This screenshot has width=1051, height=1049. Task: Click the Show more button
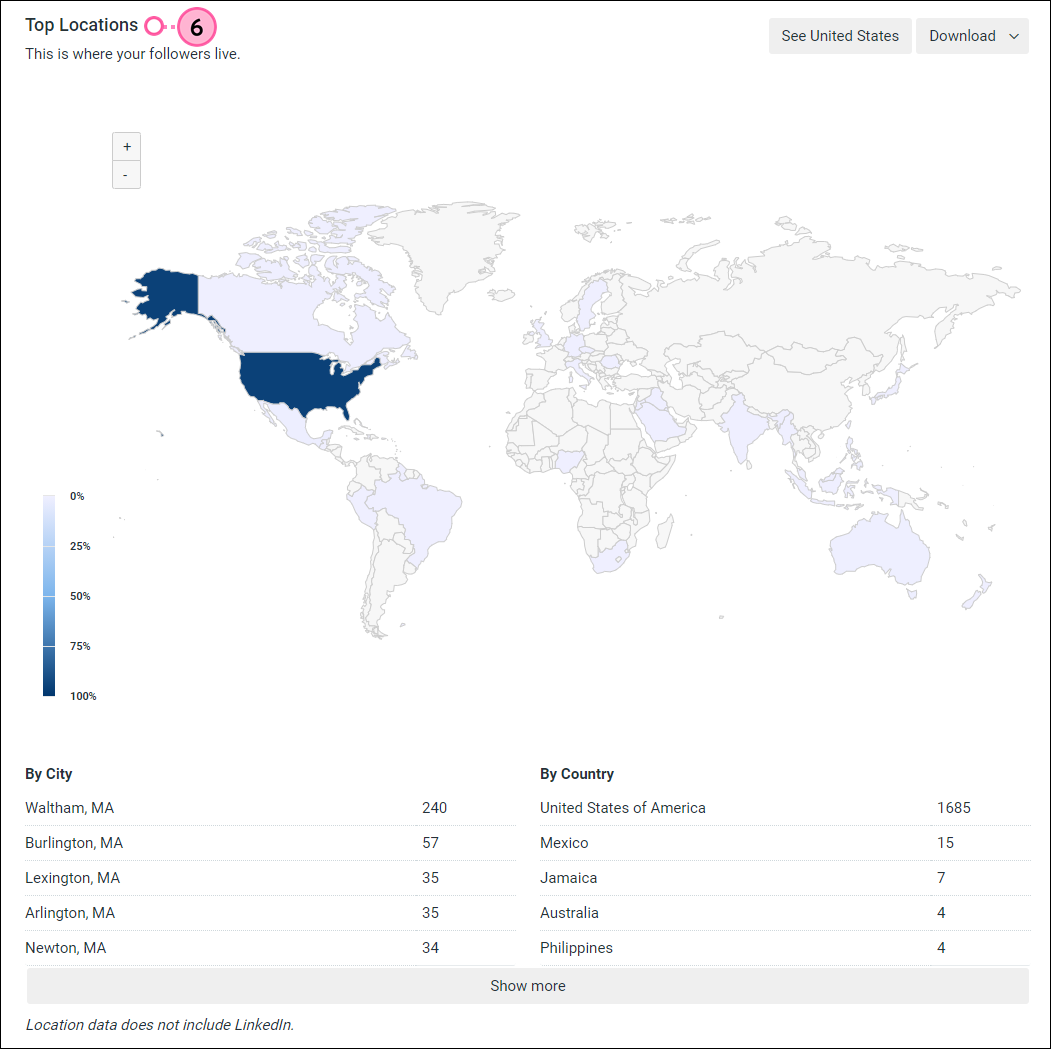[x=528, y=986]
